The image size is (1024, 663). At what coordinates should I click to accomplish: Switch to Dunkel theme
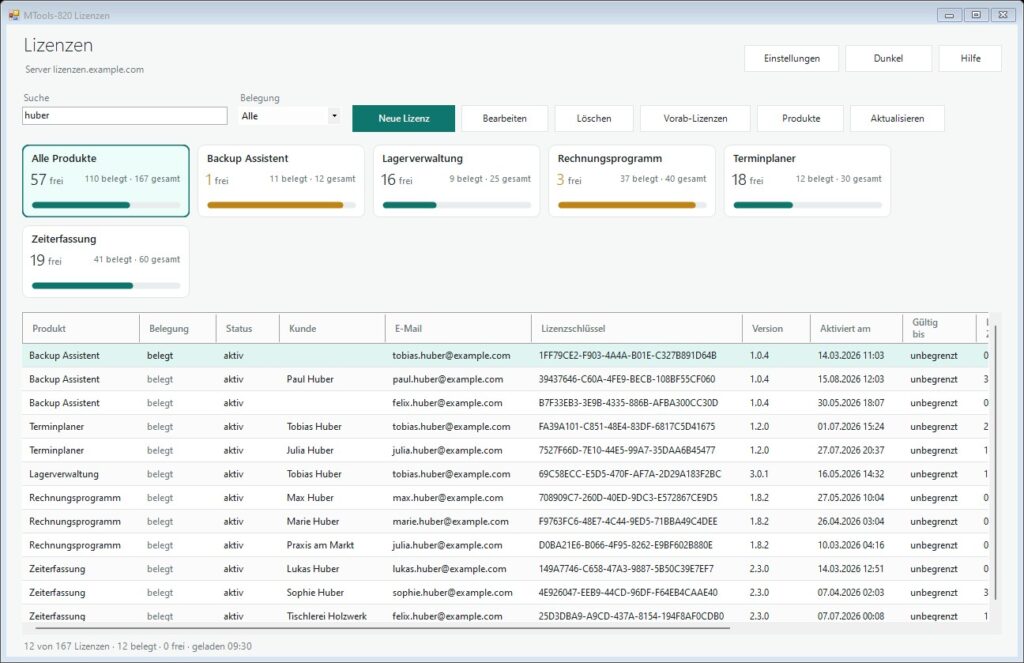click(x=888, y=58)
